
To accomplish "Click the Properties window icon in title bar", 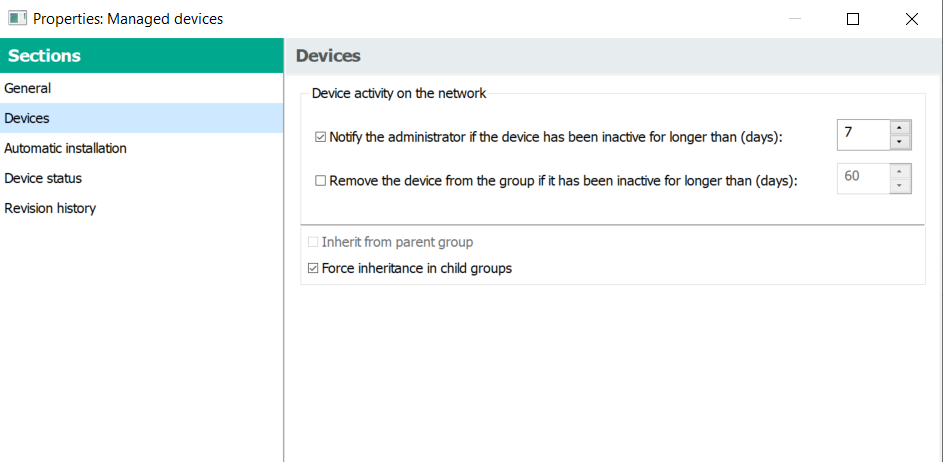I will click(x=17, y=18).
